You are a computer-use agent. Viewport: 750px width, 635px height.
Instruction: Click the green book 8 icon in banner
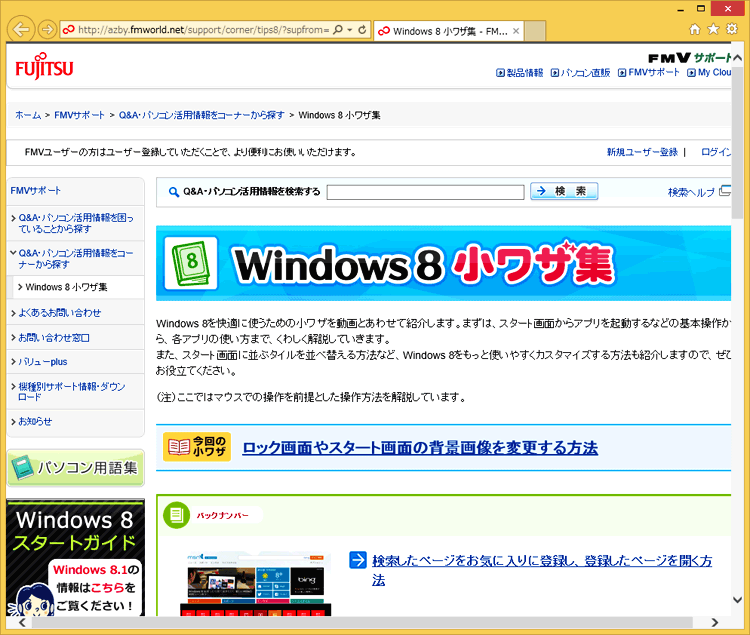[x=191, y=263]
